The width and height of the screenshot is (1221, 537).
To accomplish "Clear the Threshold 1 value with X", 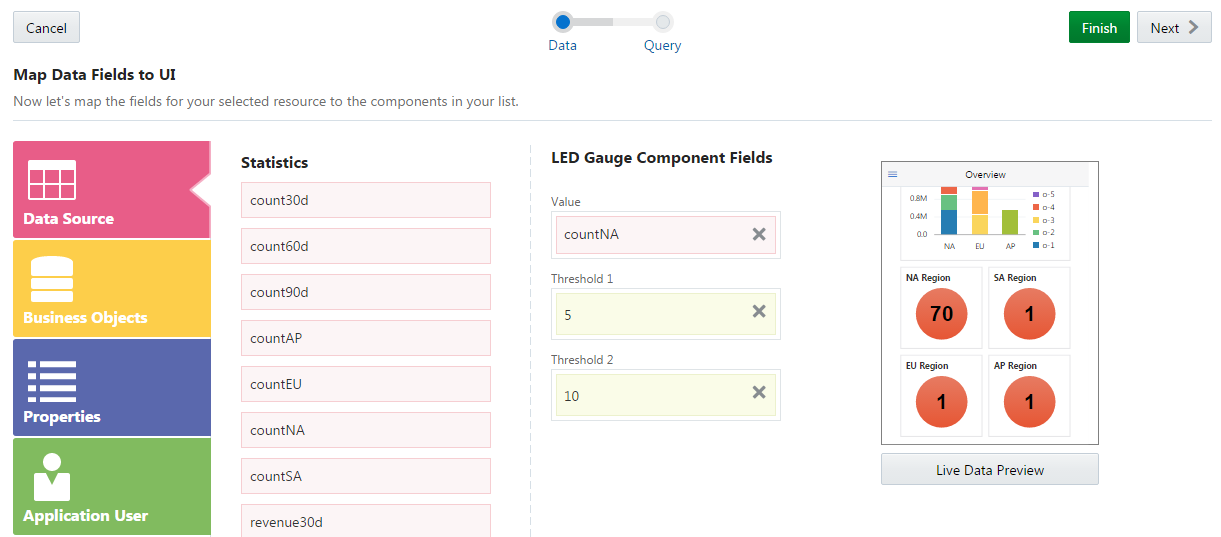I will (759, 312).
